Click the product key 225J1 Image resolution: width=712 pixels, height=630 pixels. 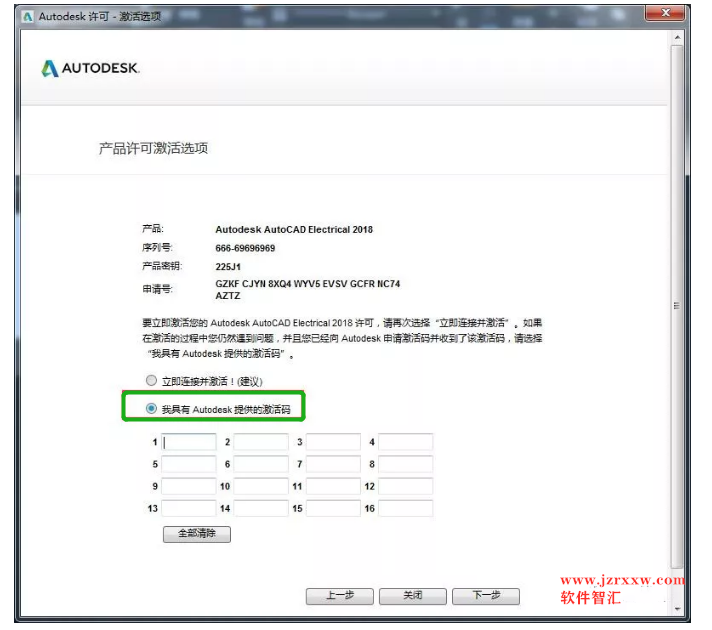pyautogui.click(x=228, y=267)
